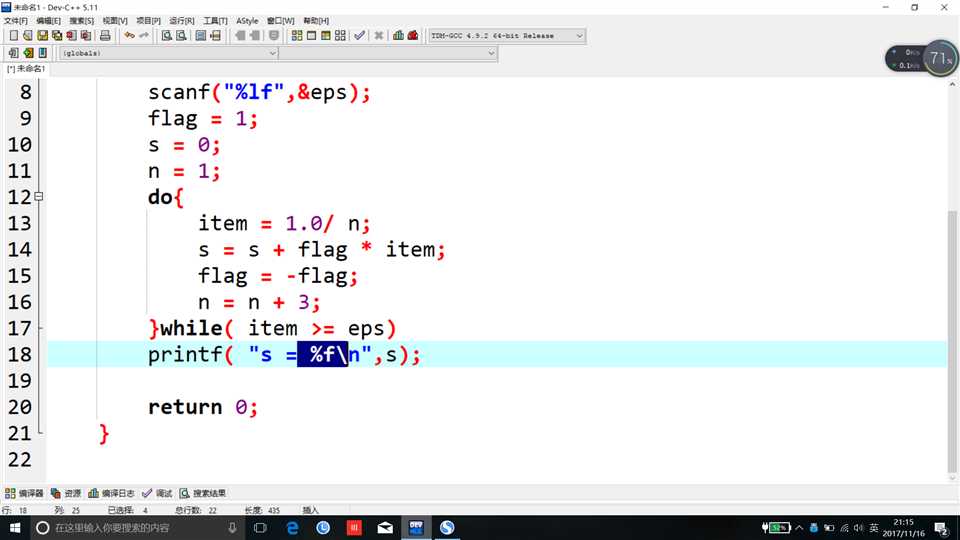Open the empty function list dropdown
This screenshot has height=540, width=960.
click(388, 53)
